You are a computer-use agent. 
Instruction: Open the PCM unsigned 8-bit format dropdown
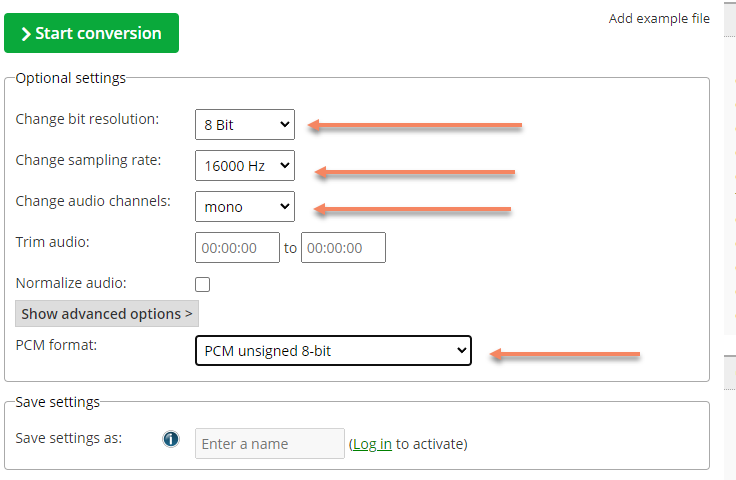click(x=332, y=350)
